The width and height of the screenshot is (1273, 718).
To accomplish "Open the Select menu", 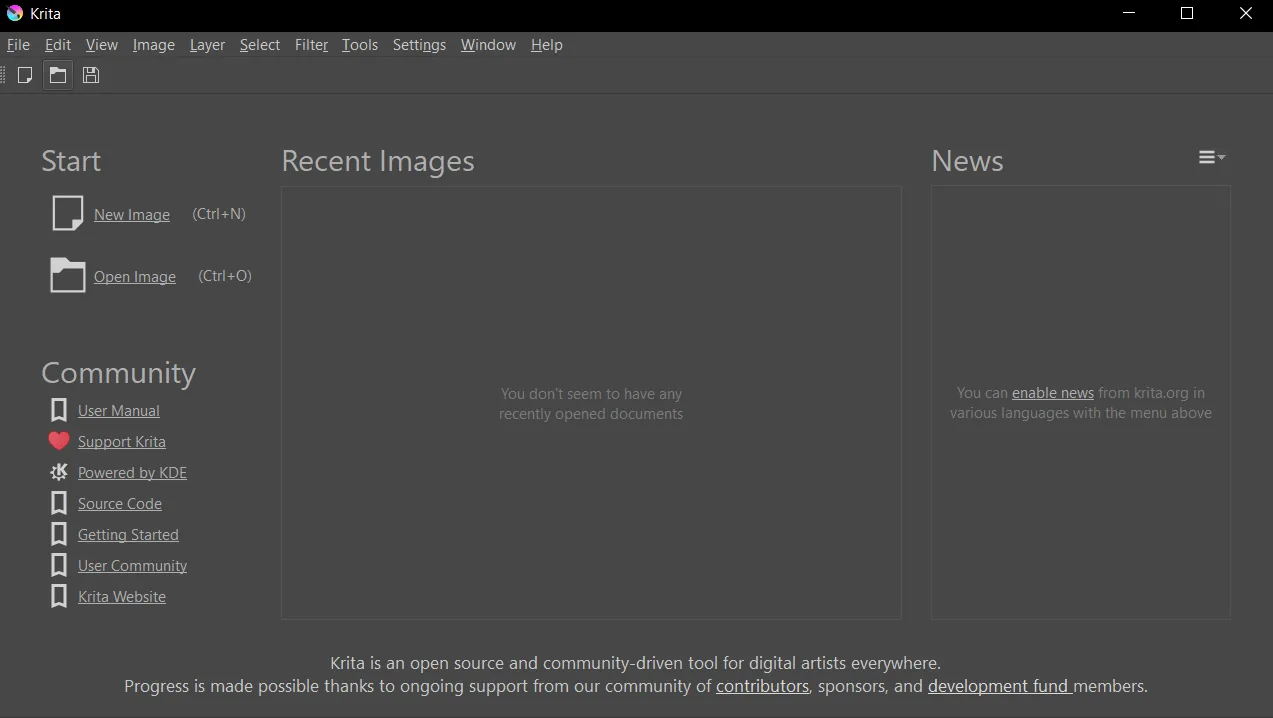I will tap(260, 45).
